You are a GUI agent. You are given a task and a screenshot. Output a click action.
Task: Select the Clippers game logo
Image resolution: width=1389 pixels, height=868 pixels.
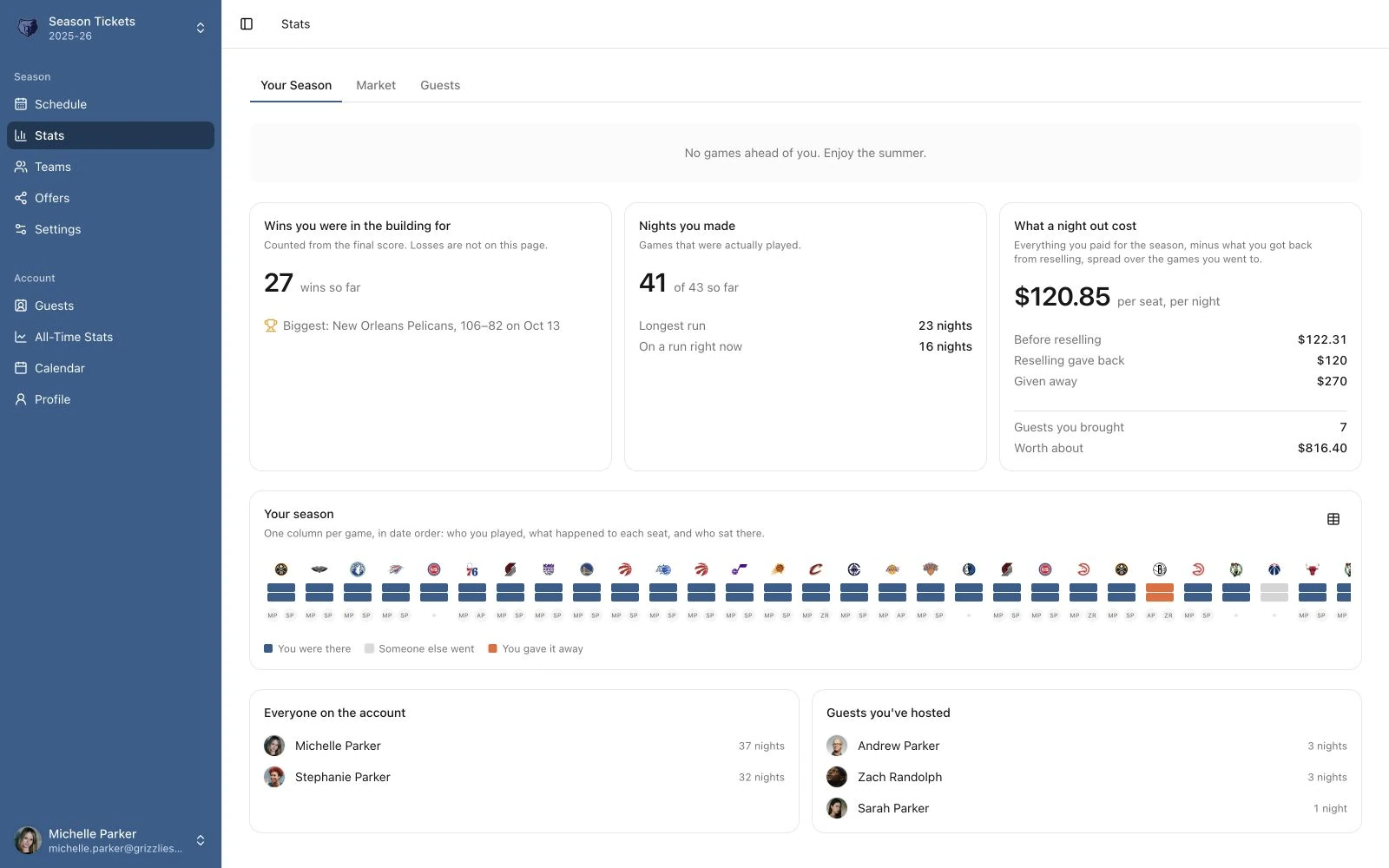pyautogui.click(x=854, y=569)
